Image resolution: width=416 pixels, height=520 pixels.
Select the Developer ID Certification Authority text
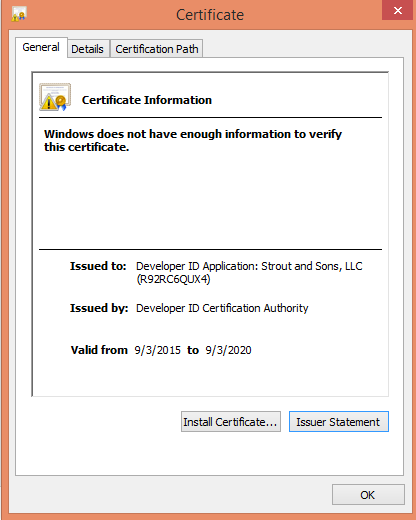point(222,308)
